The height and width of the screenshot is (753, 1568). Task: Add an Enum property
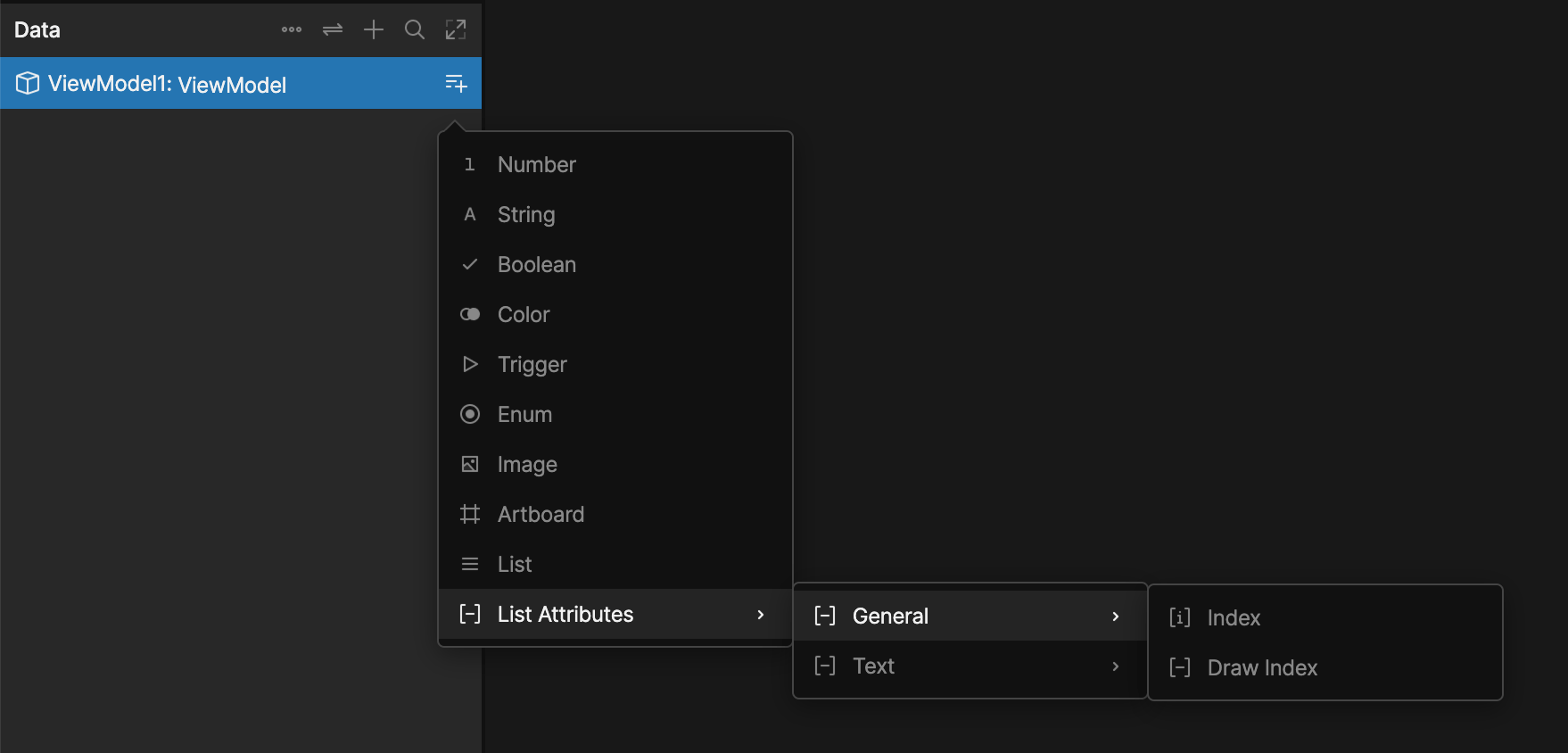coord(615,414)
